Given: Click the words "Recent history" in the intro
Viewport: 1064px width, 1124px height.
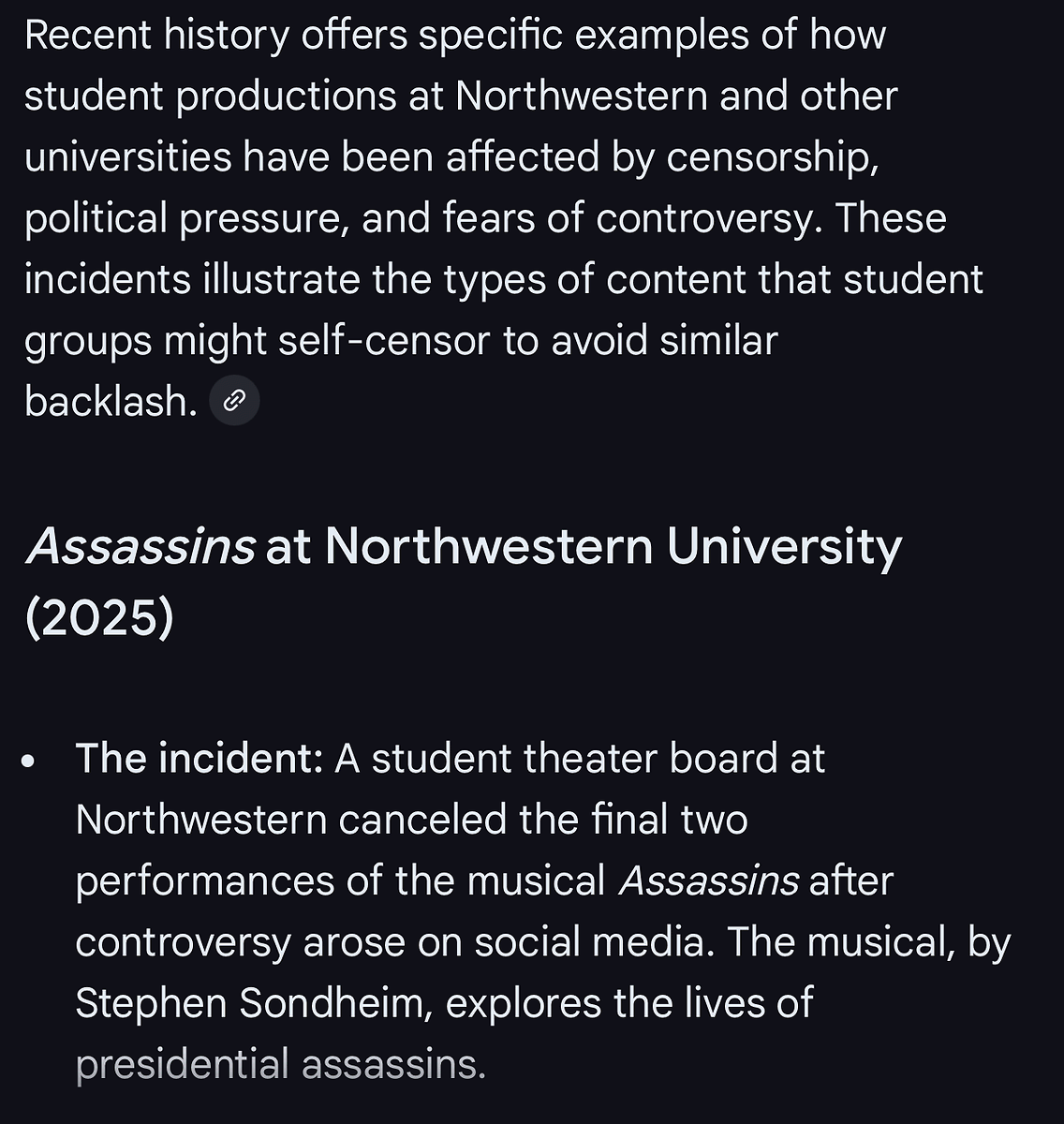Looking at the screenshot, I should (x=156, y=35).
